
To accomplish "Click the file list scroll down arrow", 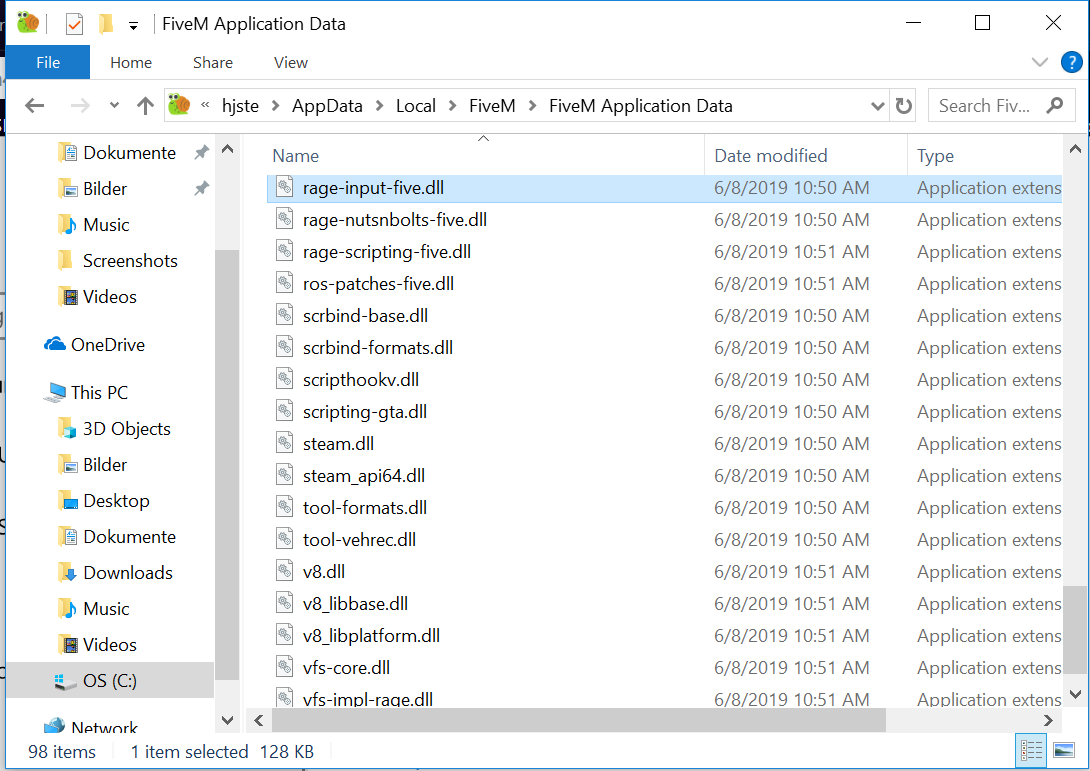I will point(1075,695).
